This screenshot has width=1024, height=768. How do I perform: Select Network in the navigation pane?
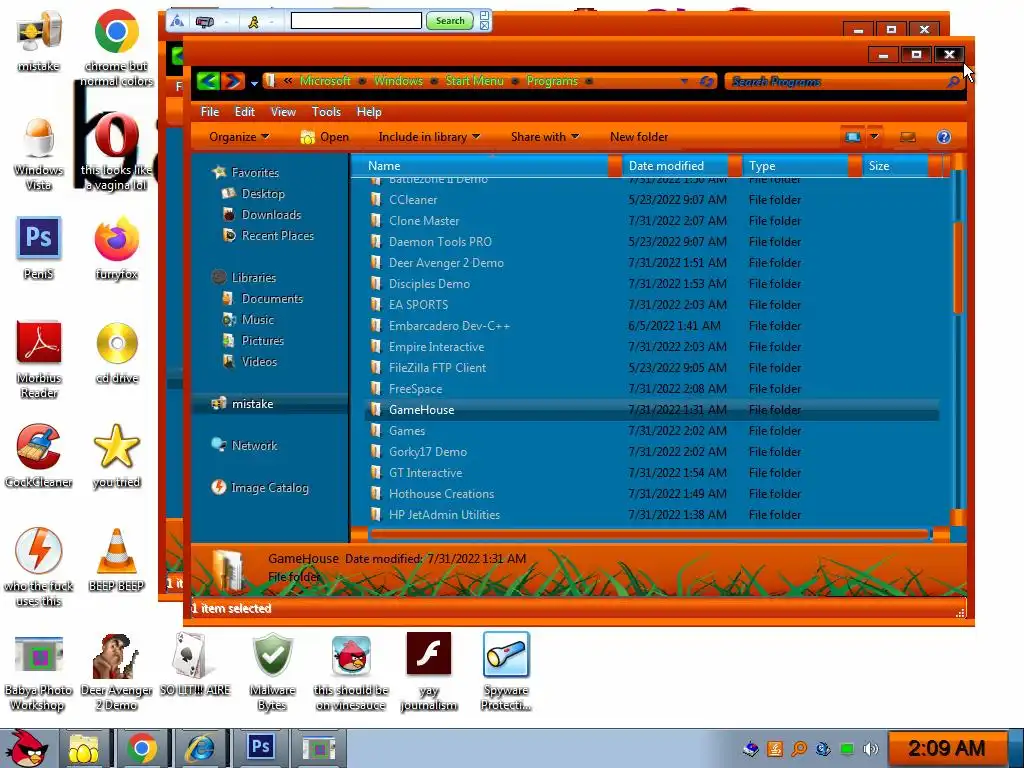coord(245,445)
